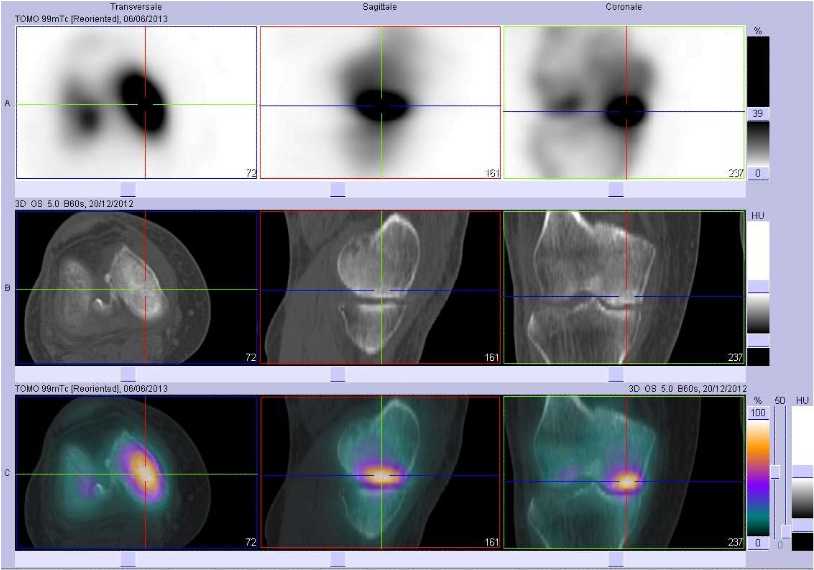Image resolution: width=814 pixels, height=570 pixels.
Task: Select the row A transversal SPECT view
Action: click(x=137, y=102)
